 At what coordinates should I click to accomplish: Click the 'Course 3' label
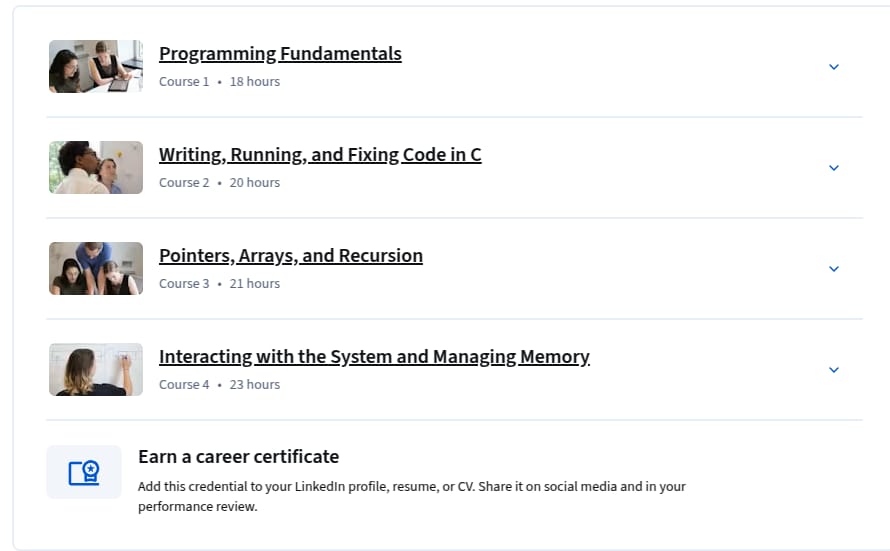pyautogui.click(x=184, y=284)
